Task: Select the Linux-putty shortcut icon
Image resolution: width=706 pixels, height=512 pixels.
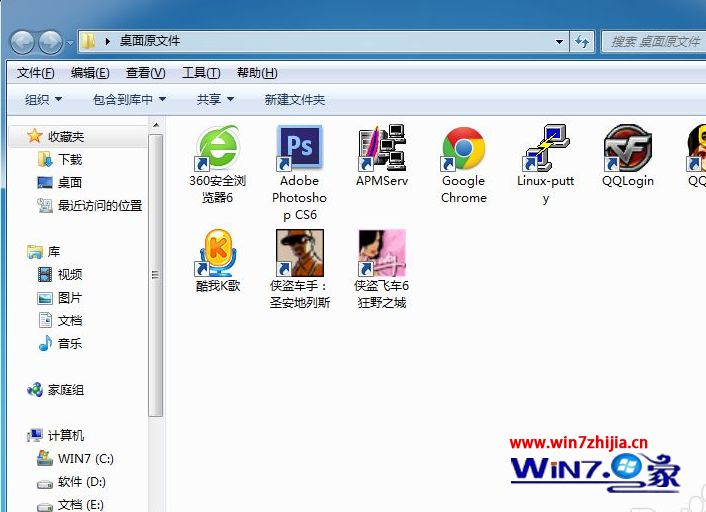Action: (546, 149)
